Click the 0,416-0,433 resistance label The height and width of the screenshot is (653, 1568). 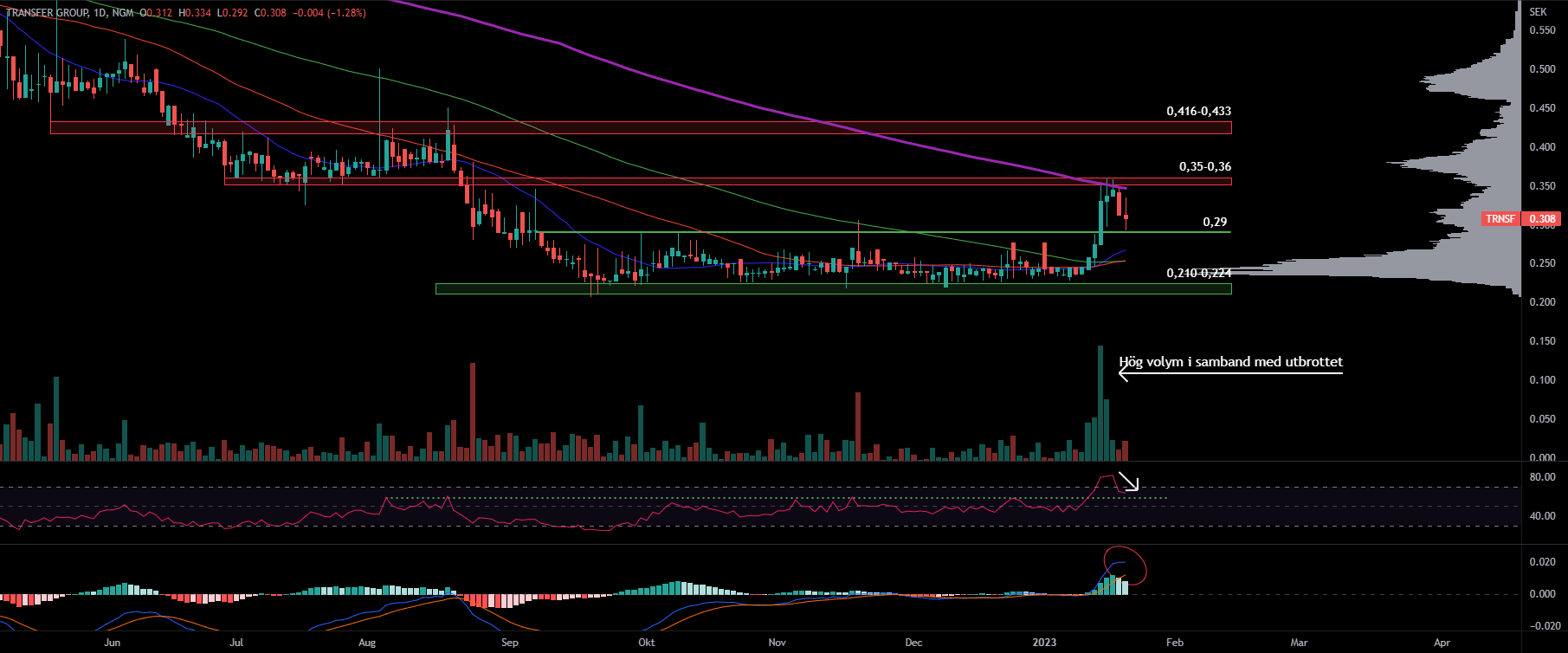click(1198, 111)
